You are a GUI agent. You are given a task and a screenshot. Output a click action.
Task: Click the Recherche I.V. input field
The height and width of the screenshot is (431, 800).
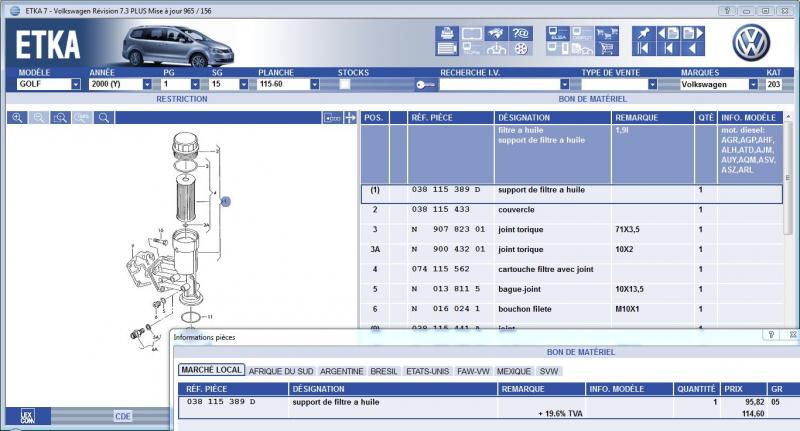click(x=499, y=84)
